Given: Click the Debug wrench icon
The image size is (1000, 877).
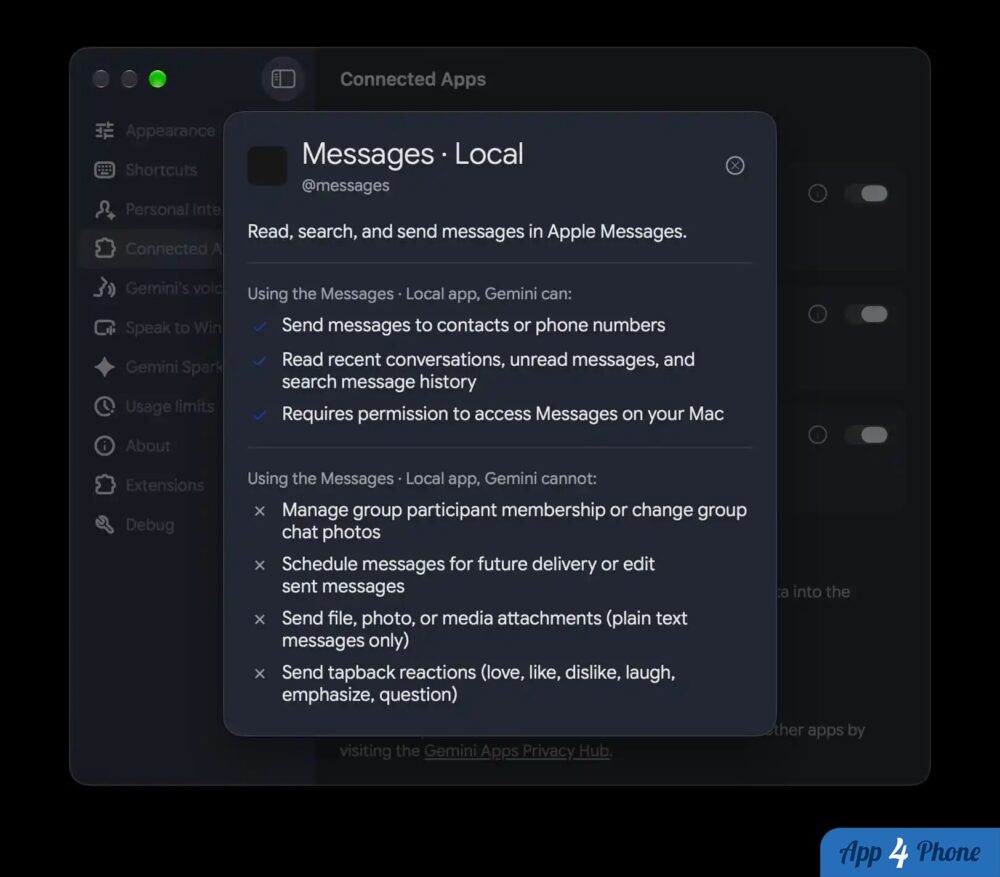Looking at the screenshot, I should (x=105, y=524).
